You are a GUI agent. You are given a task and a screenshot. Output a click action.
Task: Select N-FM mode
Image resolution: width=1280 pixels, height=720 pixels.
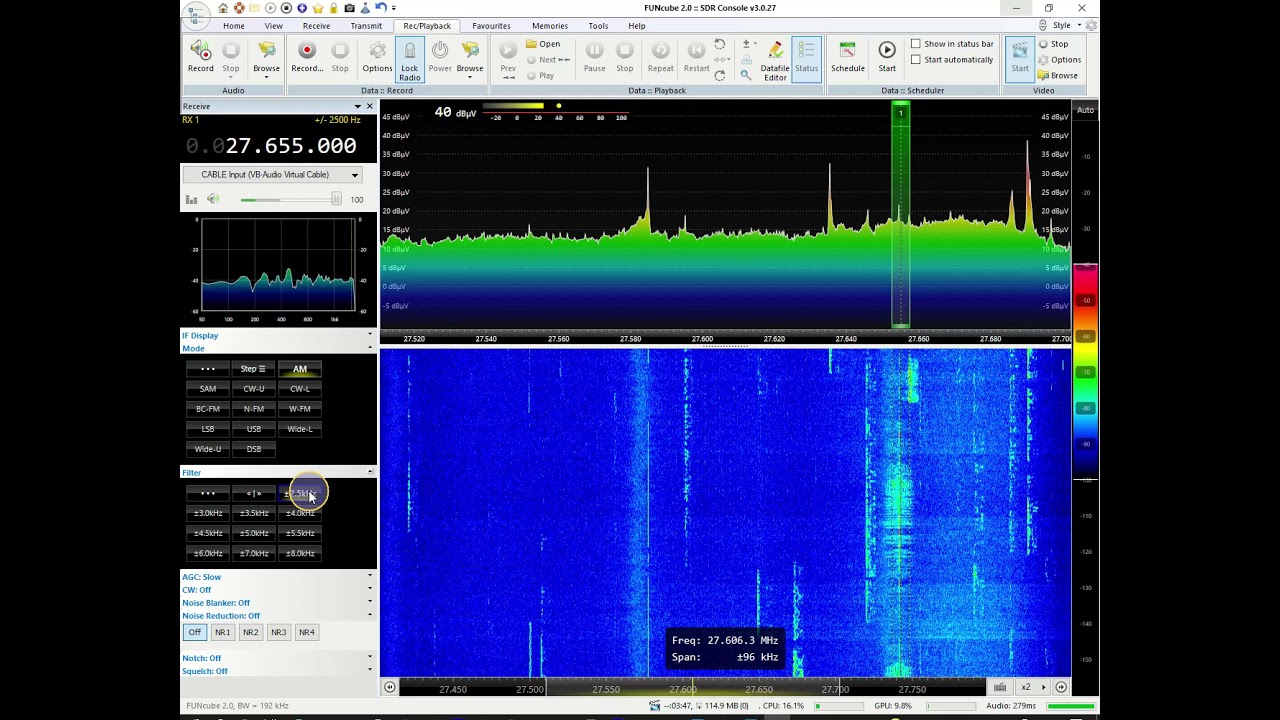tap(254, 409)
